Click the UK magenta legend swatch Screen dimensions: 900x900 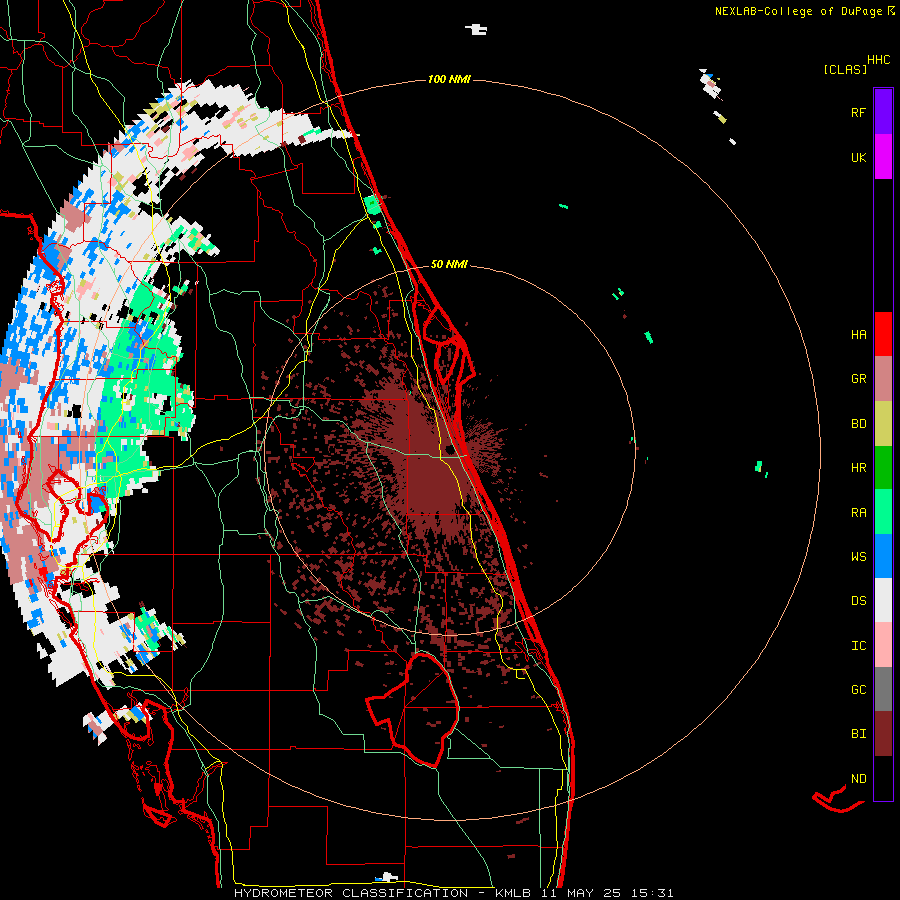coord(883,157)
